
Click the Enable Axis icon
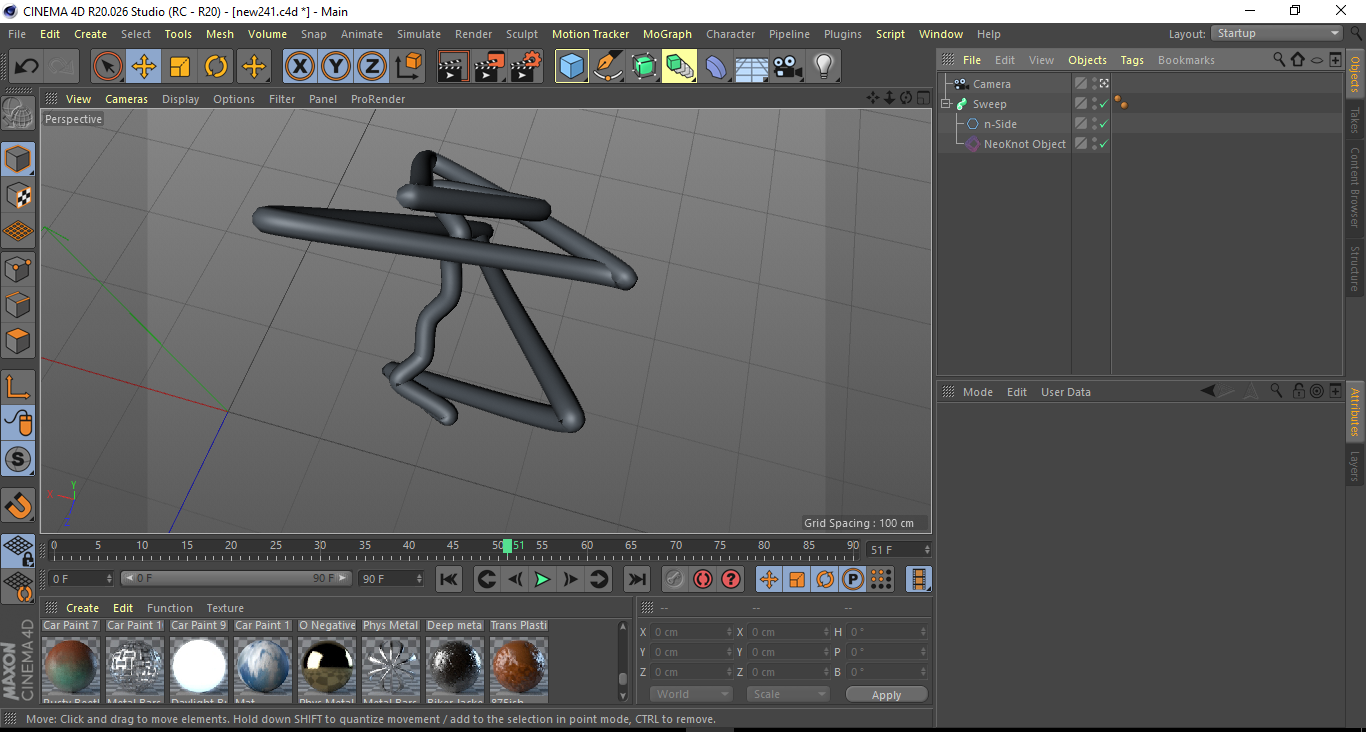(x=18, y=387)
